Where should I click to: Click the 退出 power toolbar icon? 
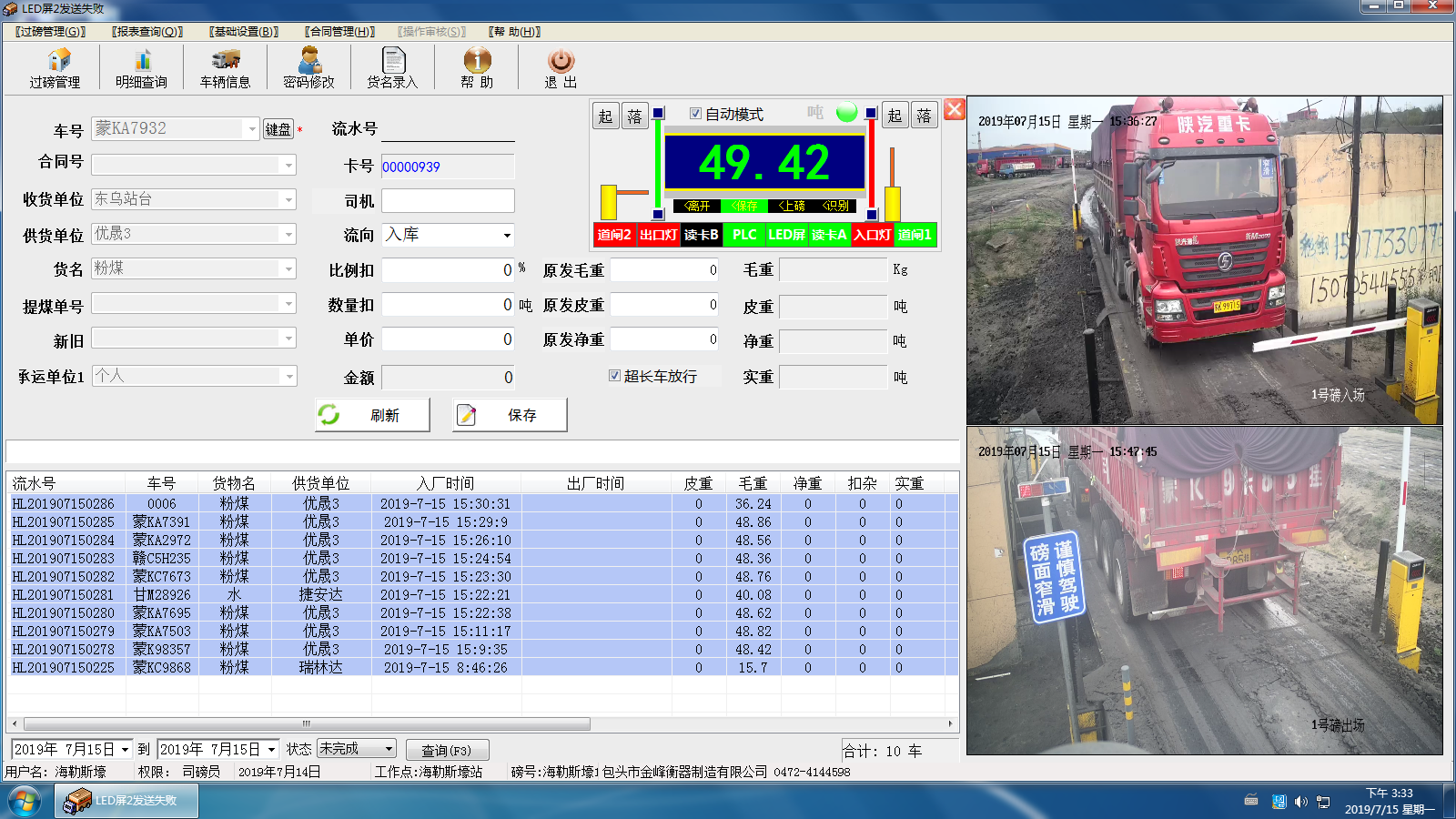click(x=561, y=68)
